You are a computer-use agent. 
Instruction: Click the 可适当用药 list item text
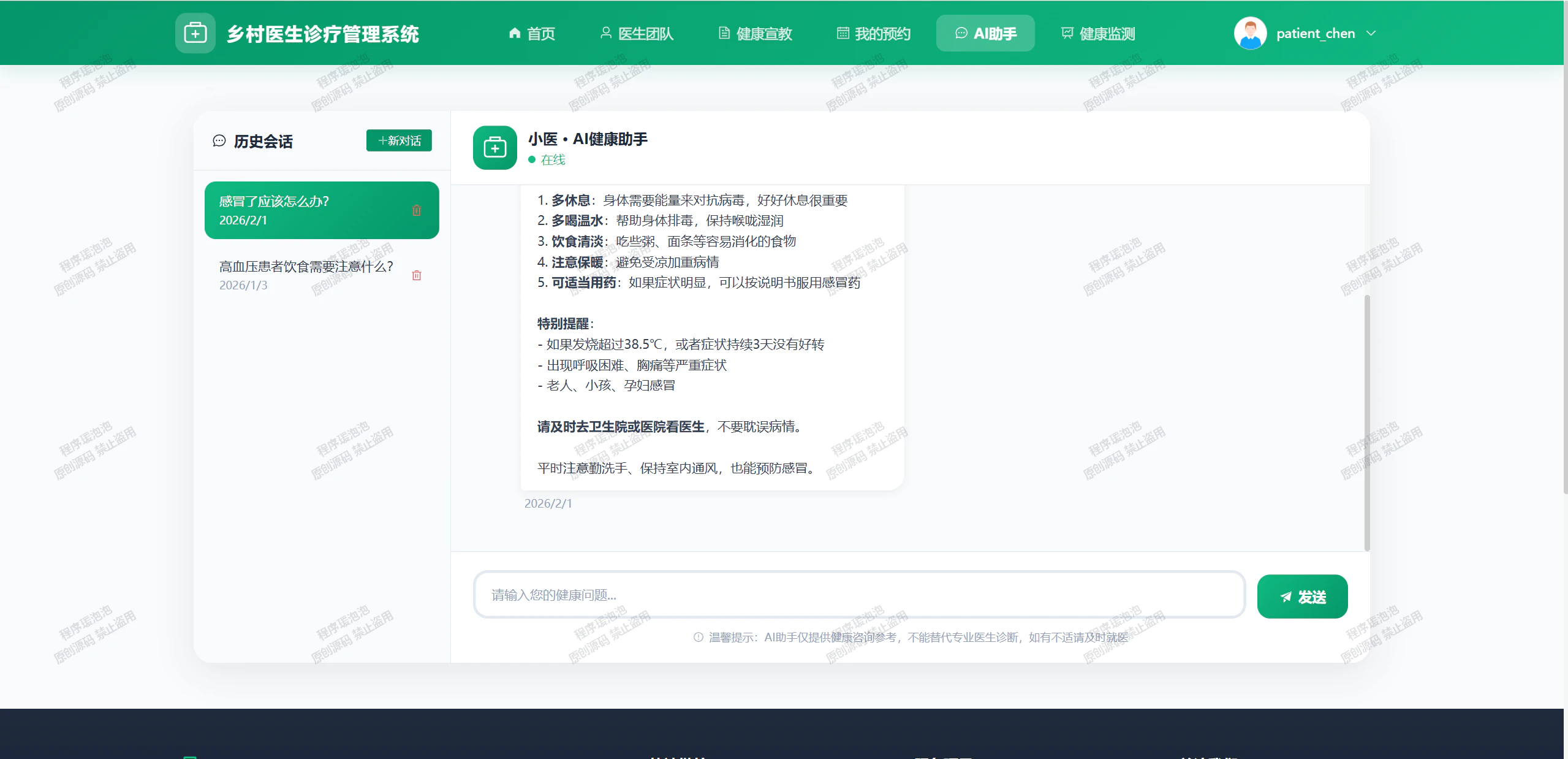[699, 283]
